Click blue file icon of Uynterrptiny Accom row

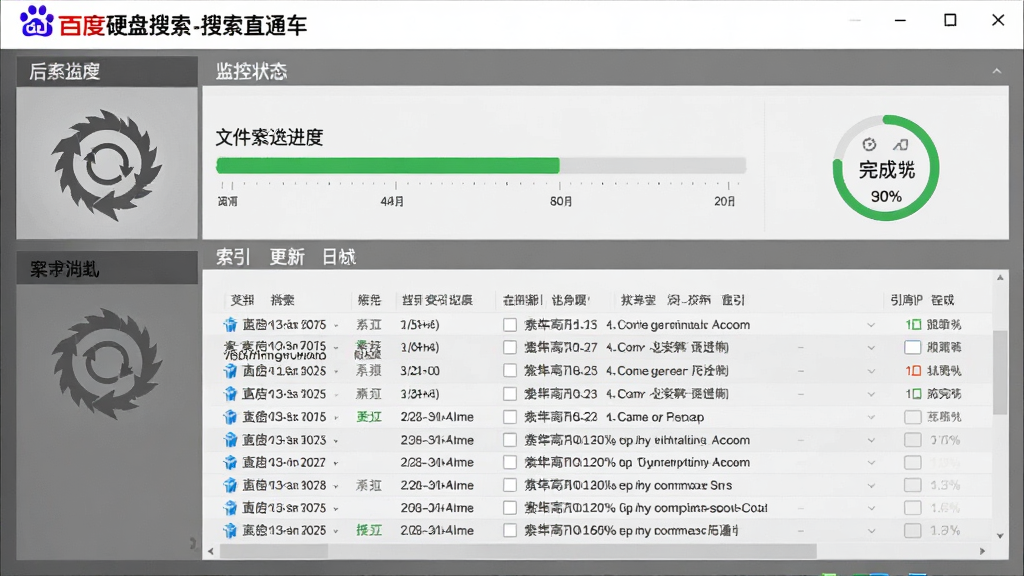click(x=230, y=462)
